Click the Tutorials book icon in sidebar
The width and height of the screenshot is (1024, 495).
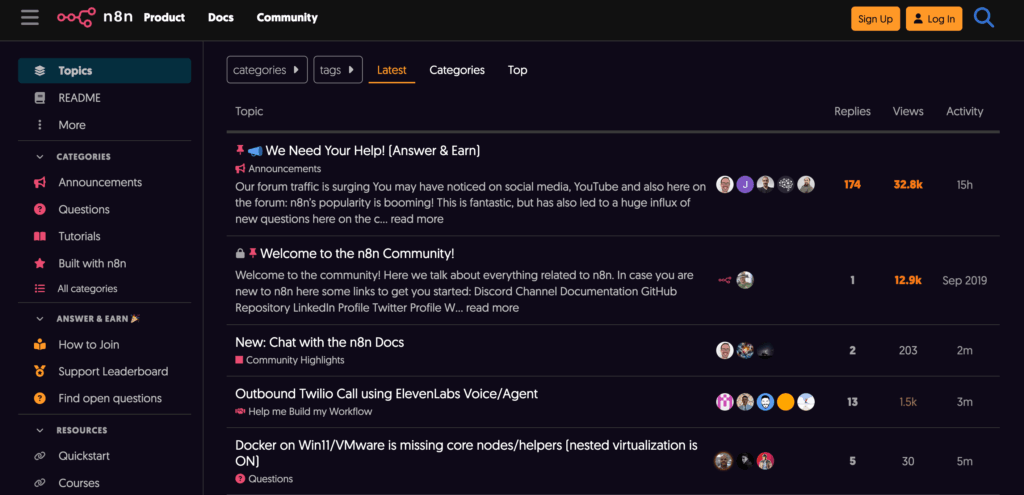pos(40,237)
